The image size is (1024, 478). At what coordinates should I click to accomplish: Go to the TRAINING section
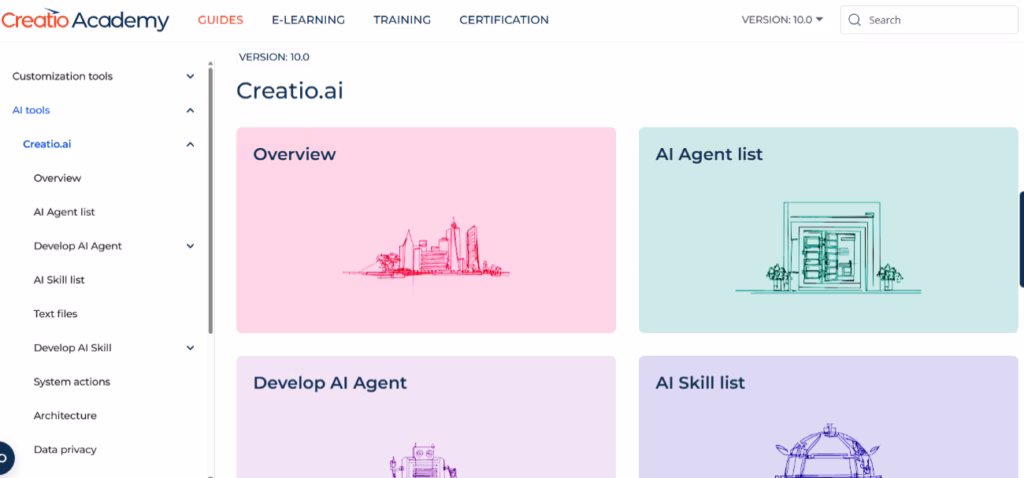[402, 20]
